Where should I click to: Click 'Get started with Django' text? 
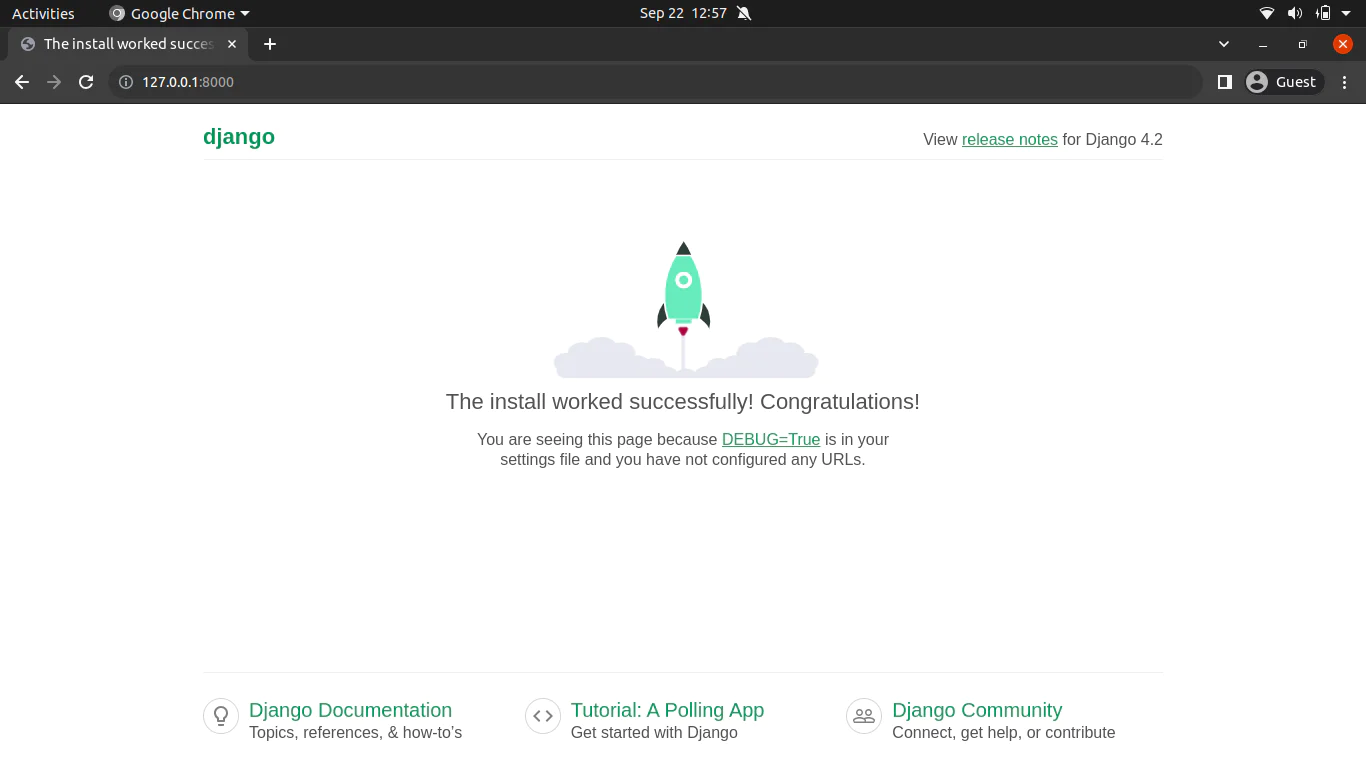[654, 733]
